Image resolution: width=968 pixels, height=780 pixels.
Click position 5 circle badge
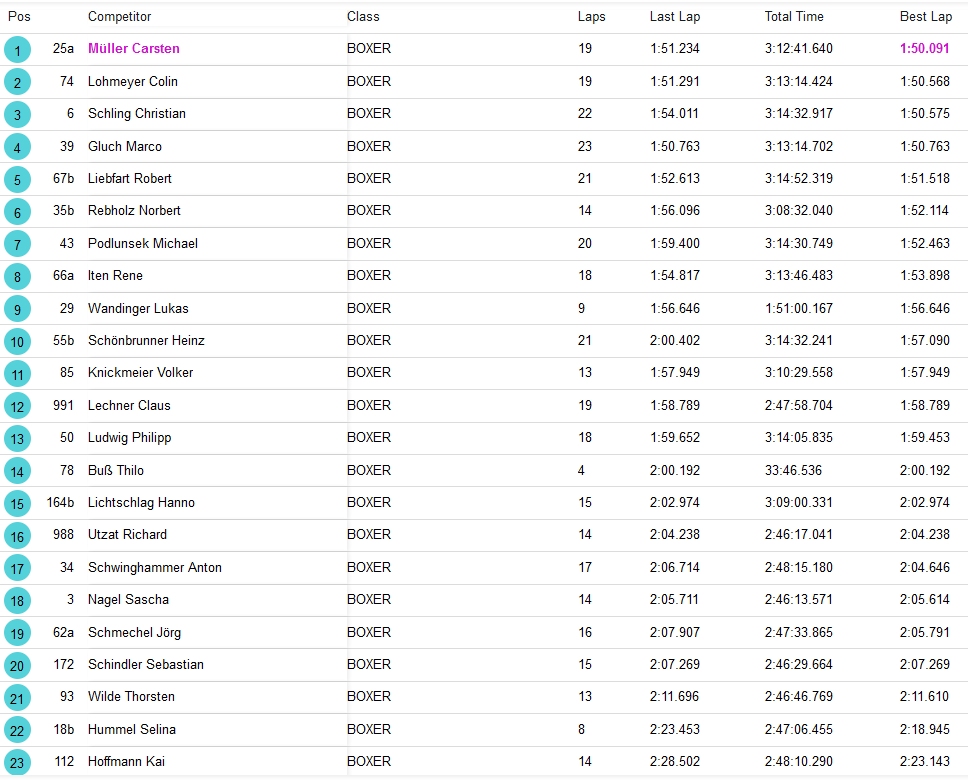pos(17,180)
